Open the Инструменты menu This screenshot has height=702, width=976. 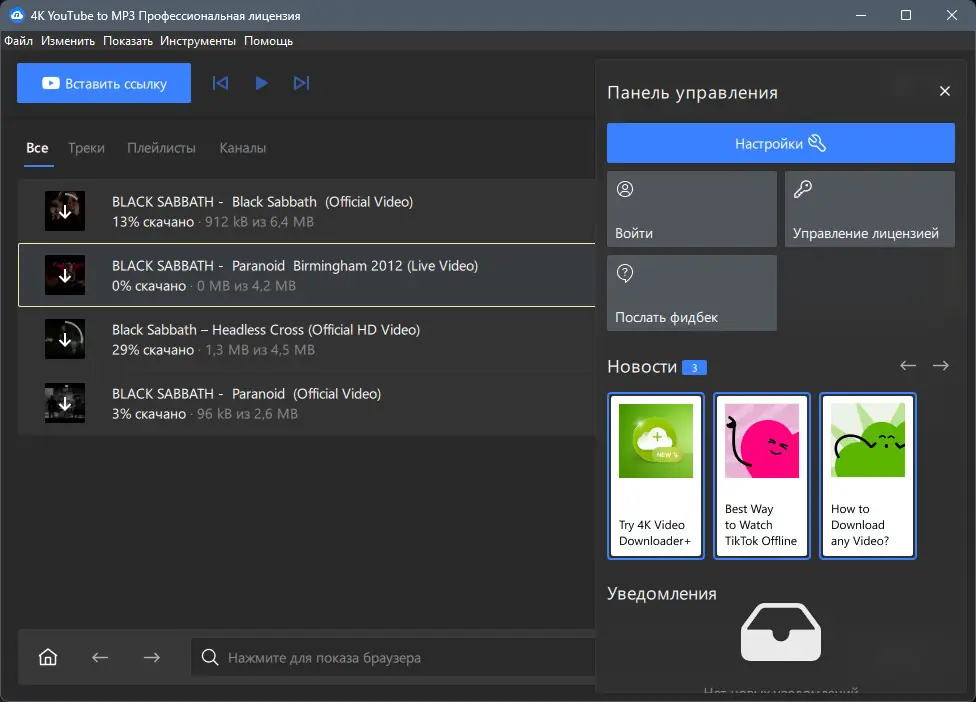(x=198, y=41)
